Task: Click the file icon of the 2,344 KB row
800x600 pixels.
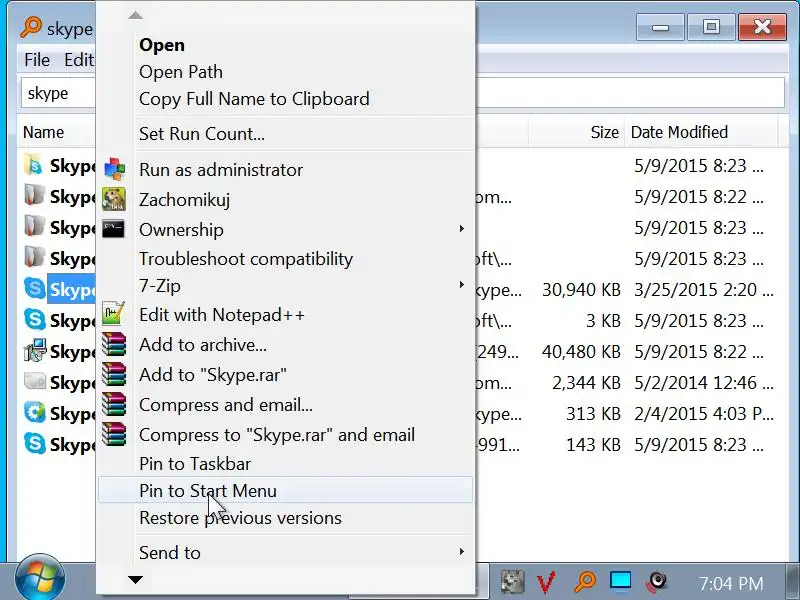Action: 35,381
